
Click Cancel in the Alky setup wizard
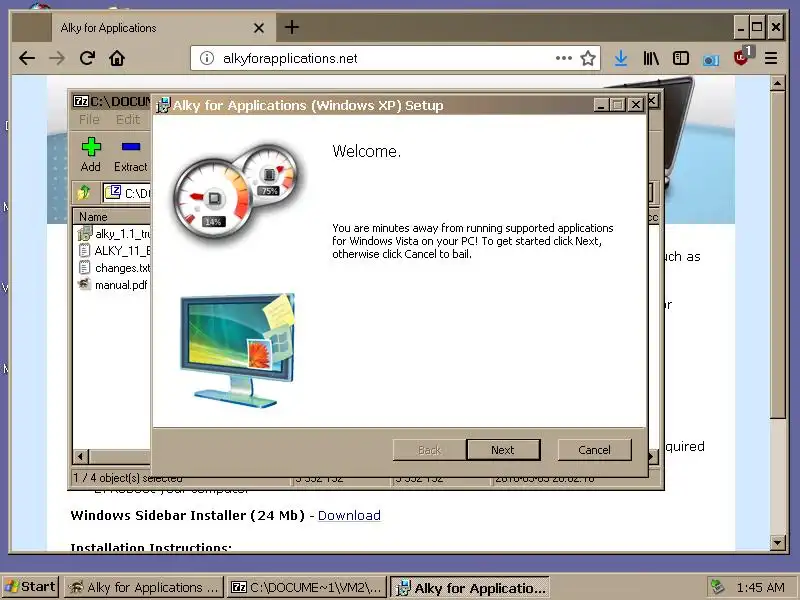[594, 450]
